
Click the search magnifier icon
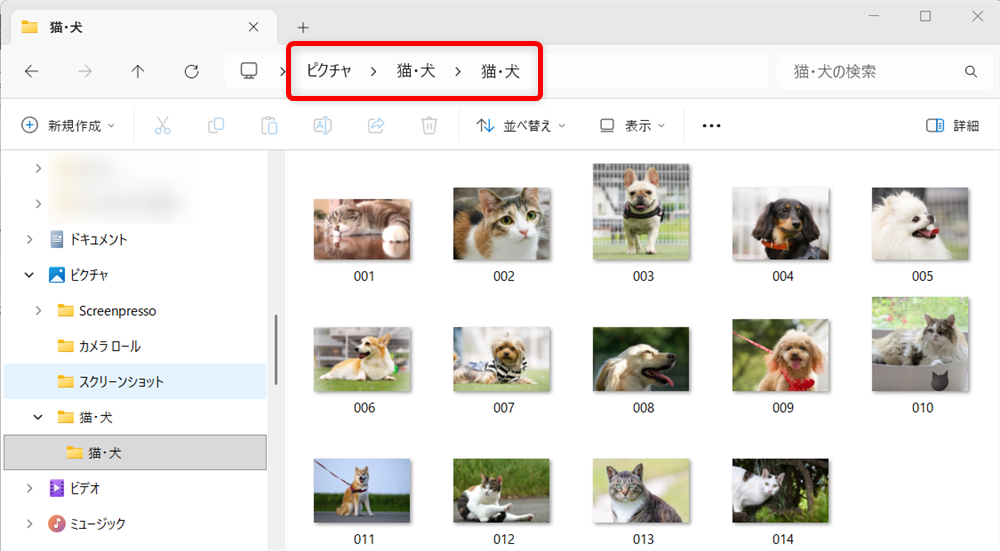[x=971, y=71]
